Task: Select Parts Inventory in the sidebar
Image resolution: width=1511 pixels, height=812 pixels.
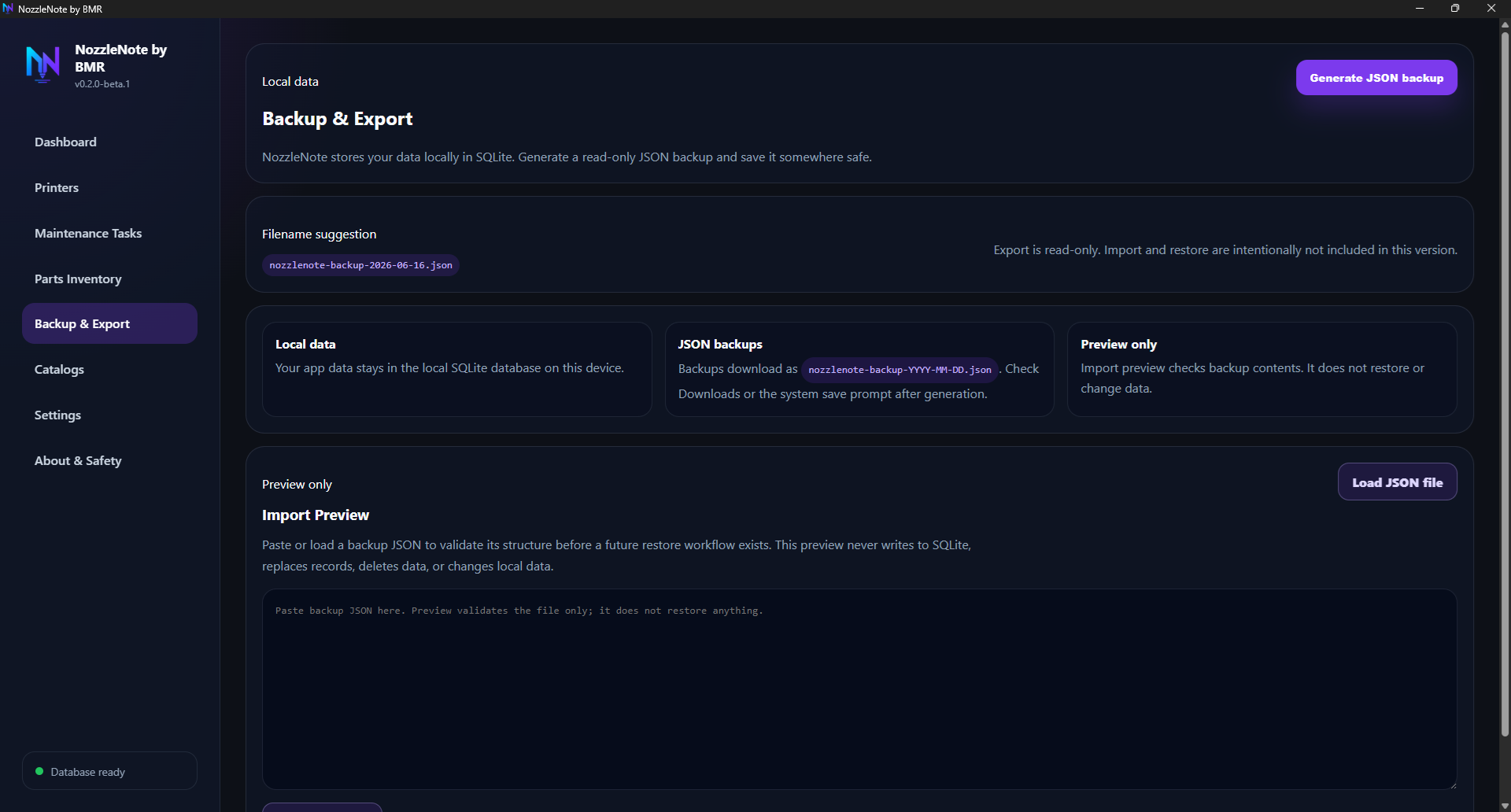Action: [109, 279]
